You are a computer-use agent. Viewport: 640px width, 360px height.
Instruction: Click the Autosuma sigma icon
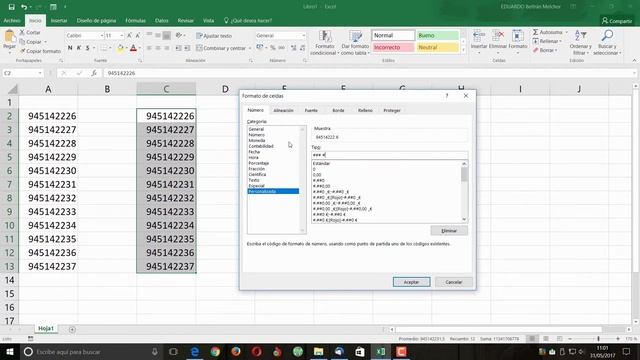(x=535, y=32)
